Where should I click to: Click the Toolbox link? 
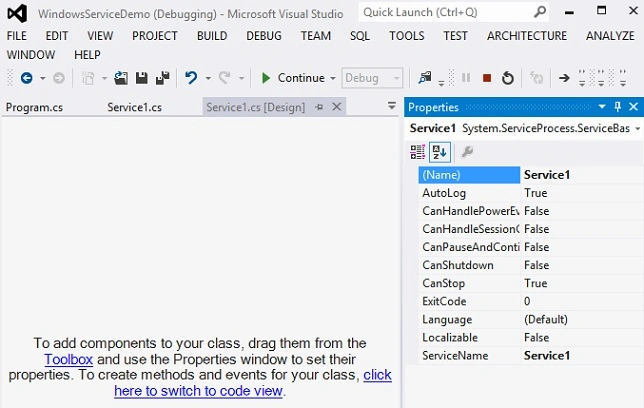point(69,359)
